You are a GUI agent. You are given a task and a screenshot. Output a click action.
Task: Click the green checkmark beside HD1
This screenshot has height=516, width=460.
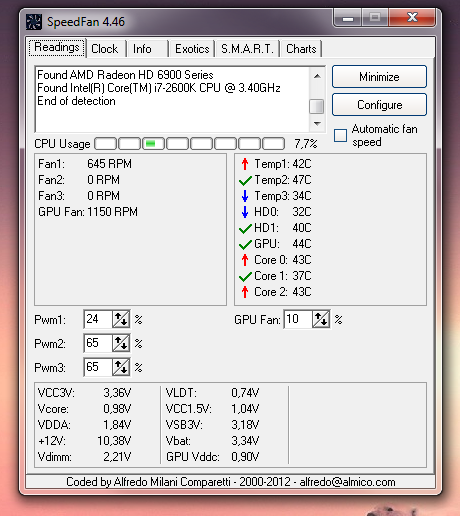click(245, 228)
